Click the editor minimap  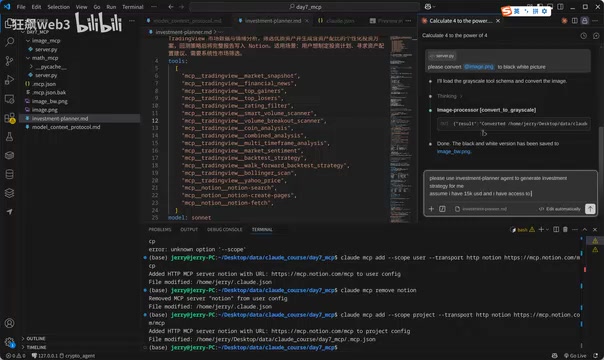[402, 128]
